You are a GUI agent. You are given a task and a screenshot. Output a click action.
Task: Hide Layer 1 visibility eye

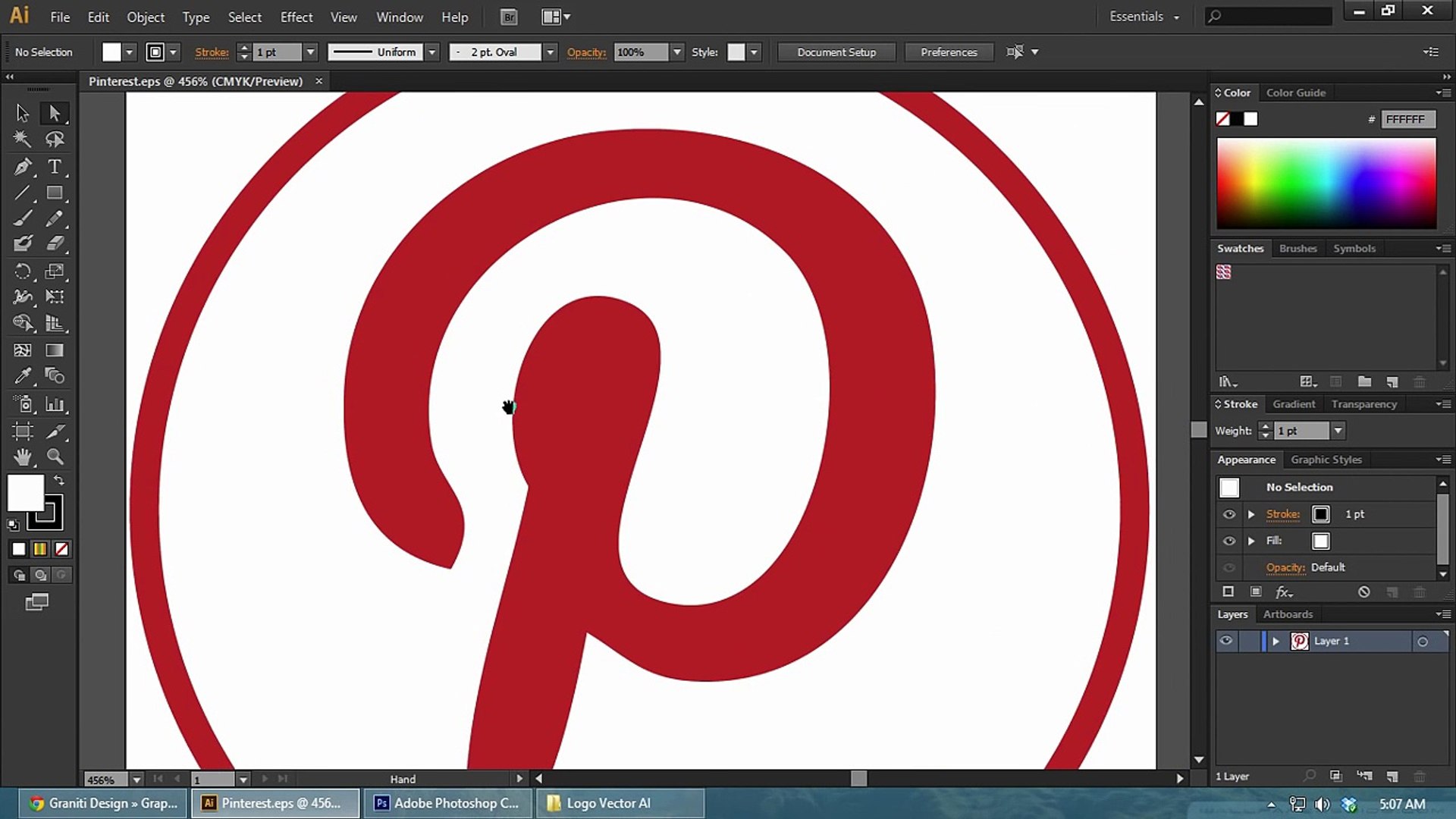click(x=1226, y=641)
